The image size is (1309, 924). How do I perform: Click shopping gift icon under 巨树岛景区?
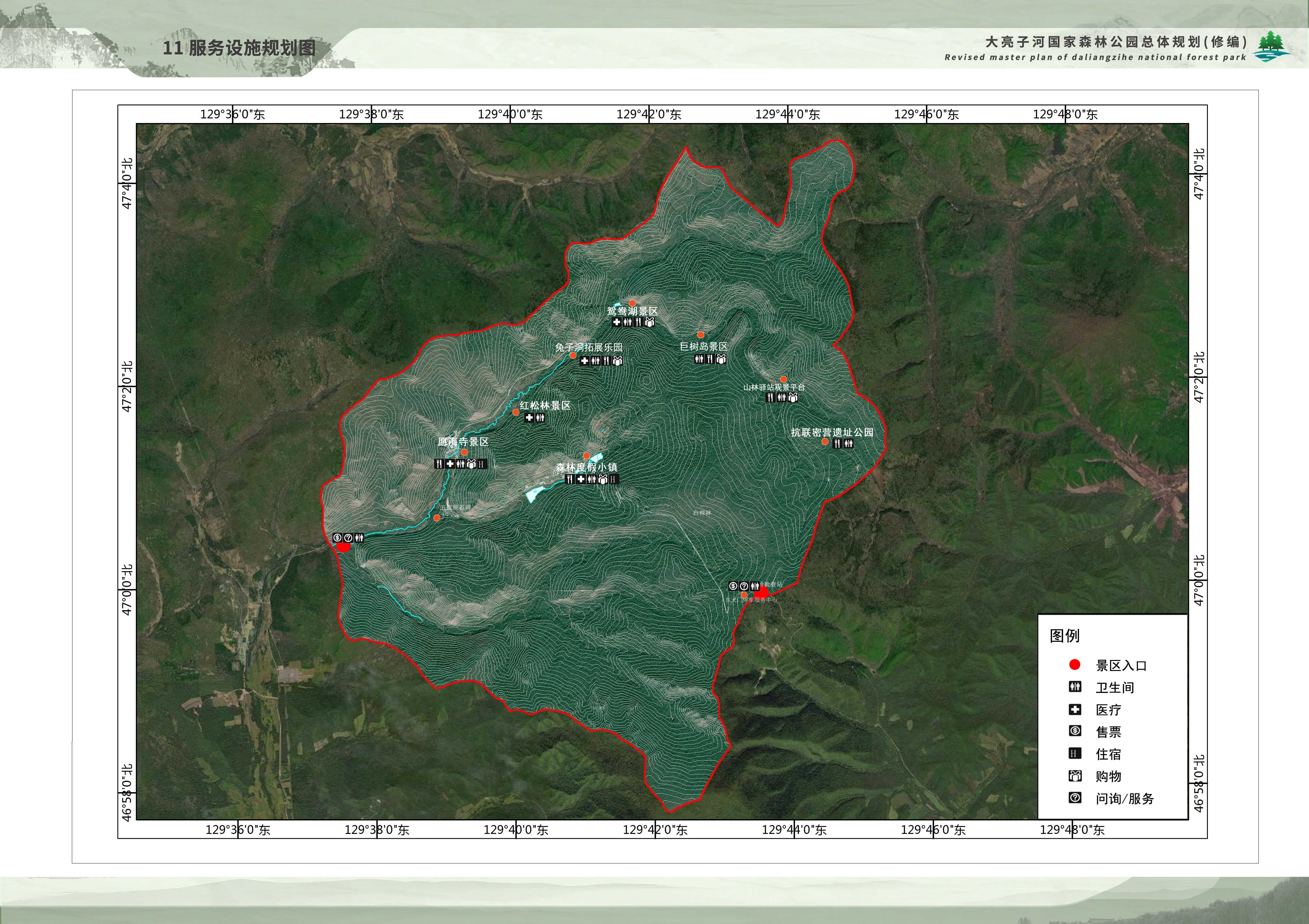point(721,359)
